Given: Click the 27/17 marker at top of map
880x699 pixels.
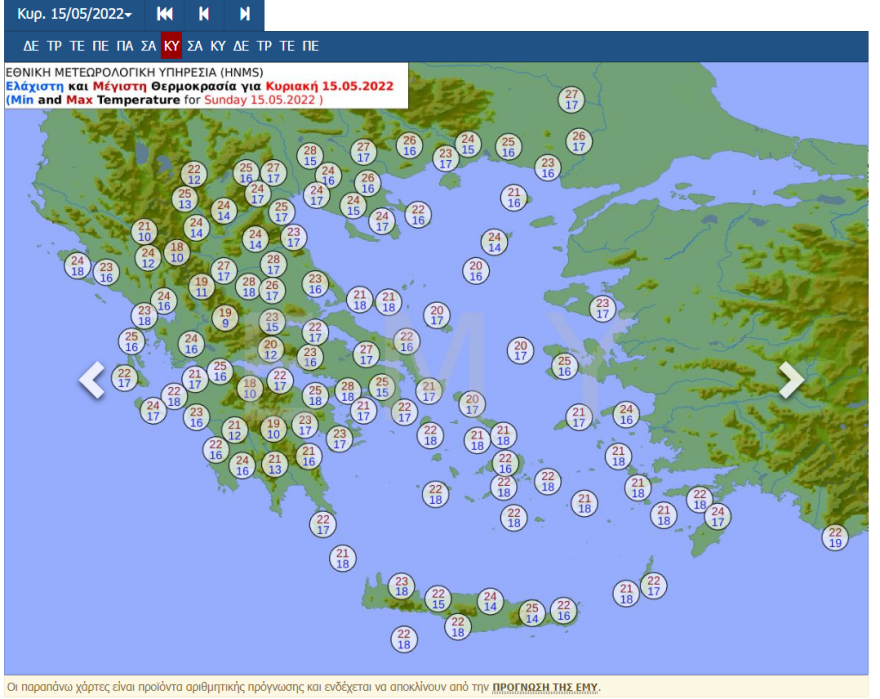Looking at the screenshot, I should click(571, 99).
